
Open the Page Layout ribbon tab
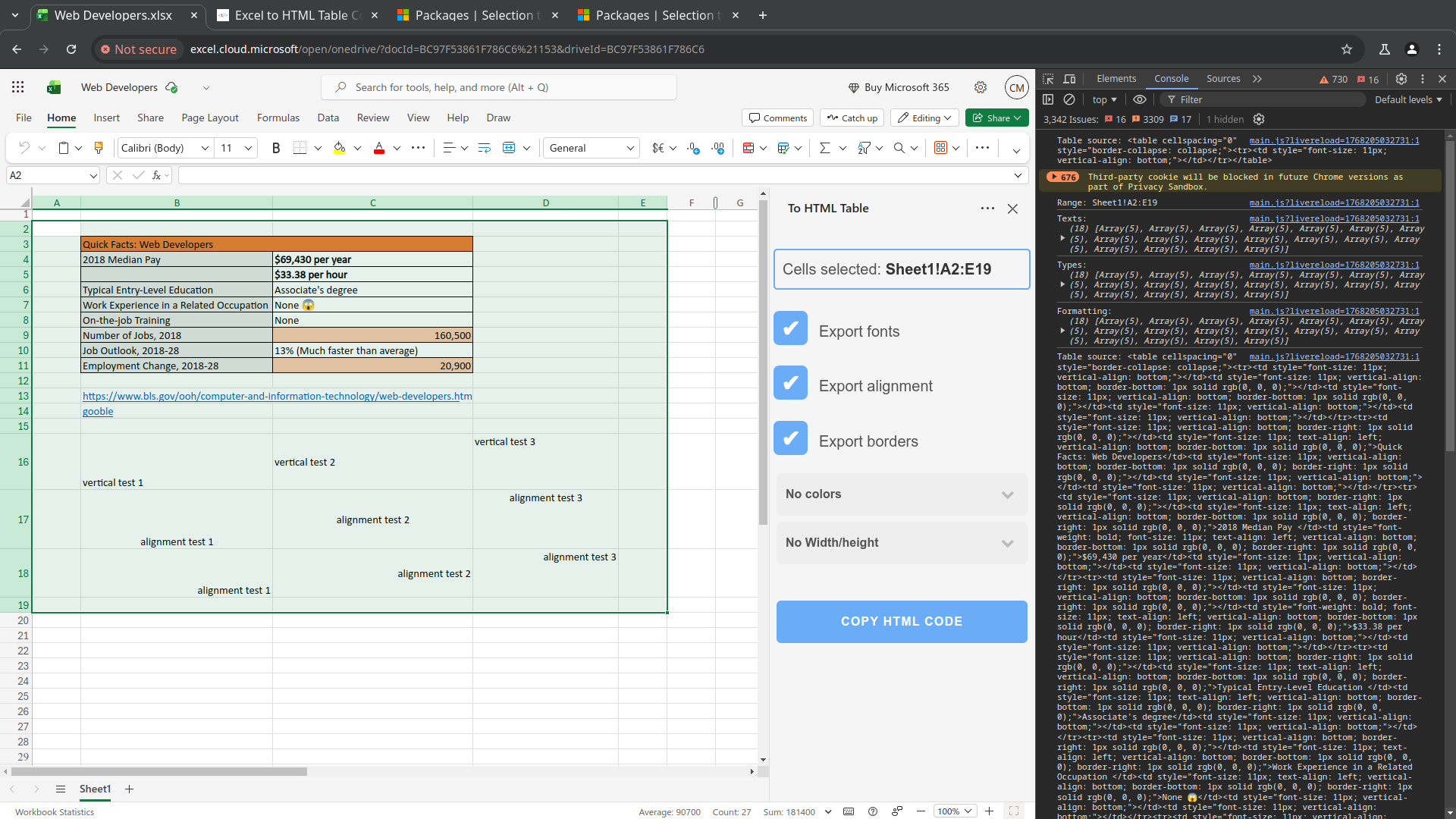pos(210,118)
